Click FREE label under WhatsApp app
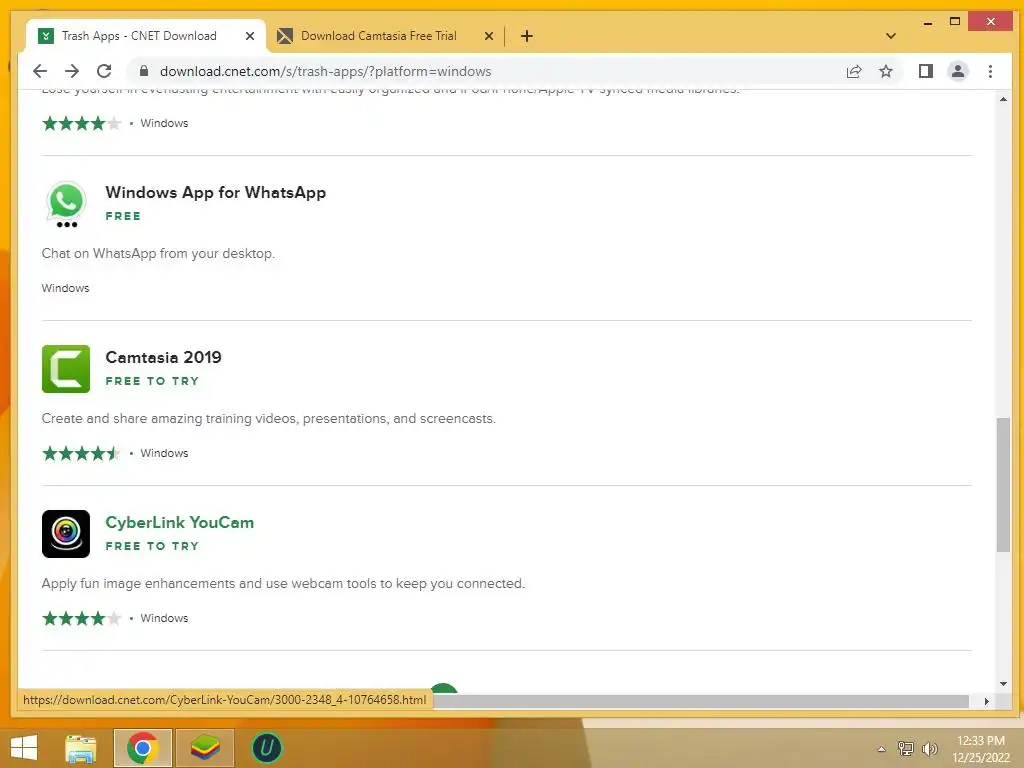1024x768 pixels. pos(123,216)
